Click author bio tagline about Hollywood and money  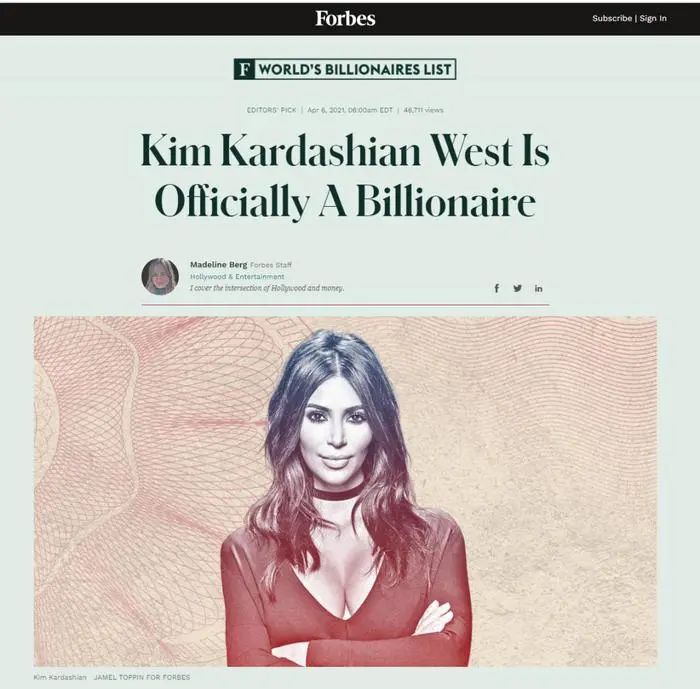coord(267,288)
